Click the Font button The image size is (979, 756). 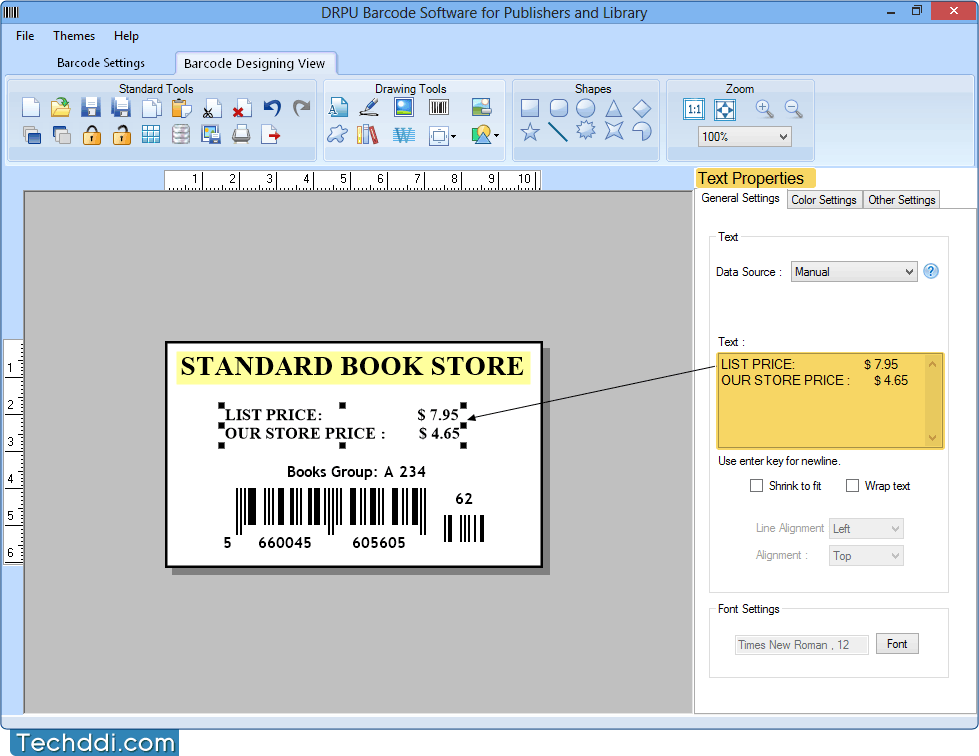(x=897, y=644)
